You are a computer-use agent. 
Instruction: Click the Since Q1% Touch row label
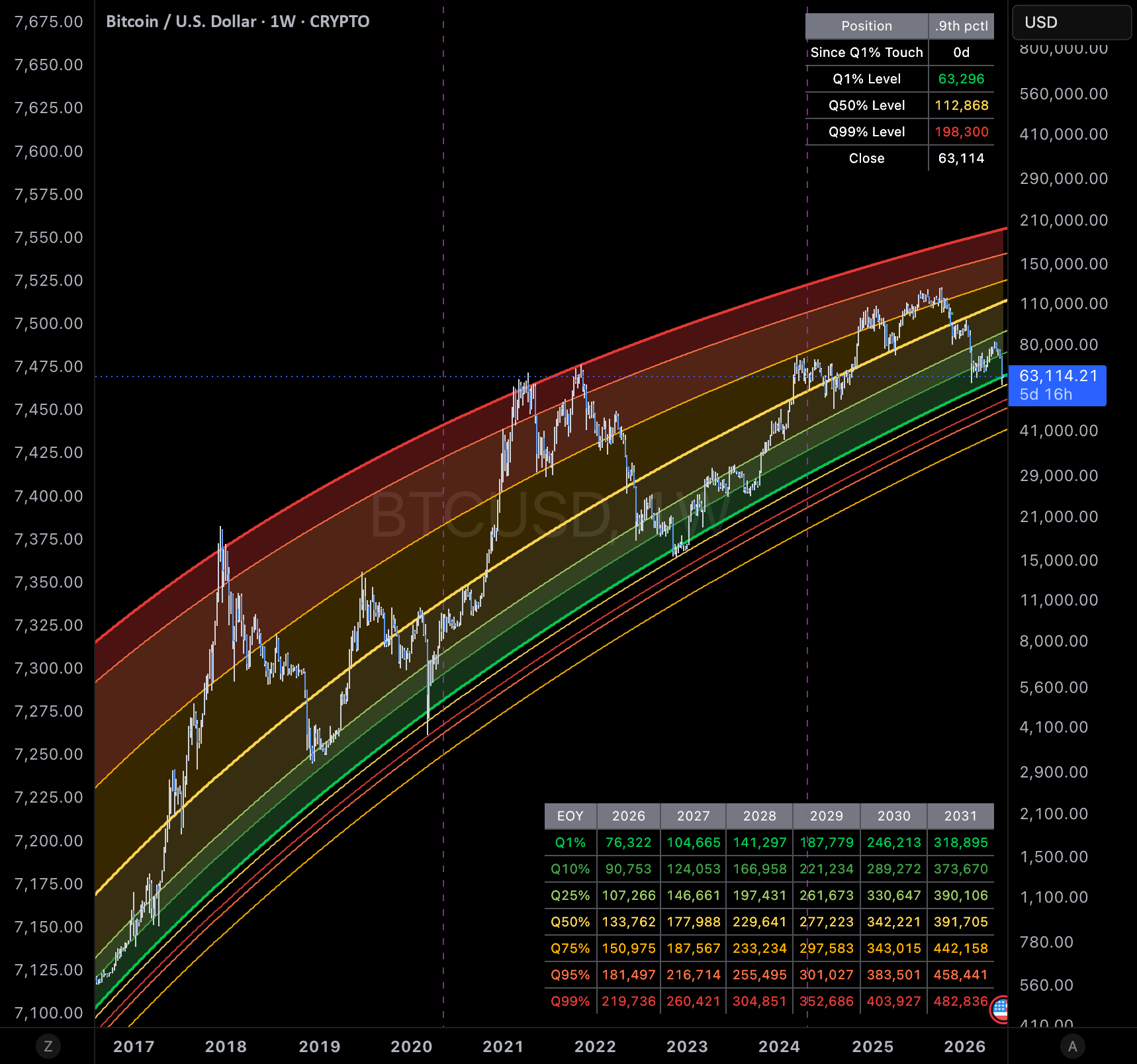[x=866, y=52]
